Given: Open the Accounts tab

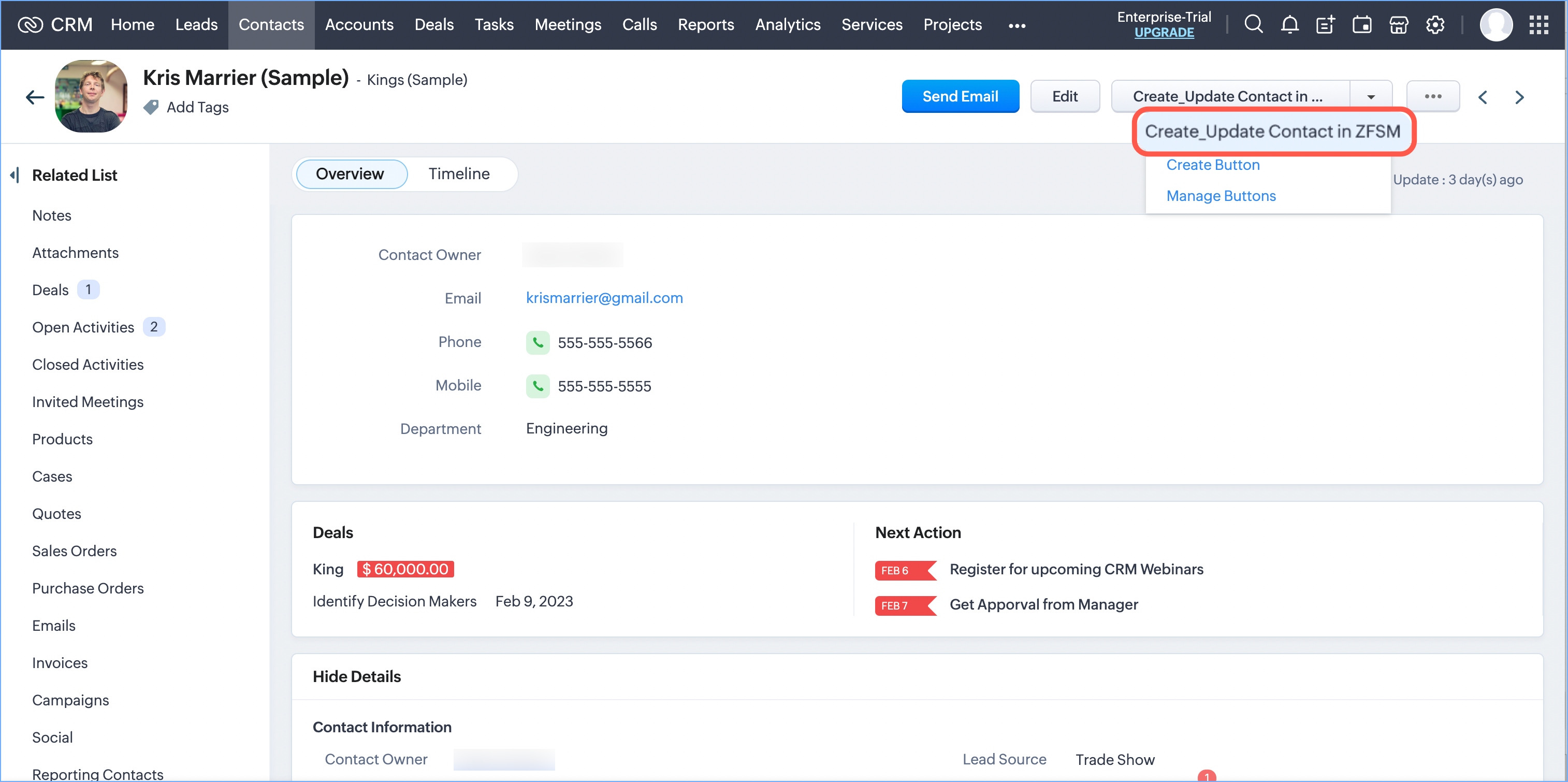Looking at the screenshot, I should 358,24.
